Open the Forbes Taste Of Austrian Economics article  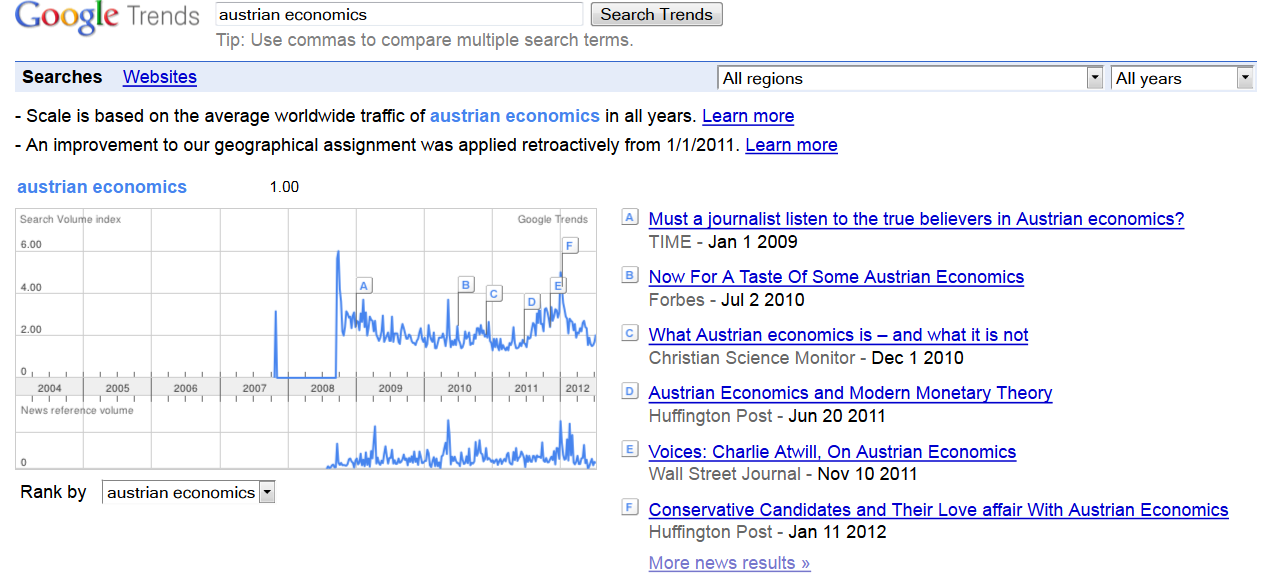[x=836, y=277]
